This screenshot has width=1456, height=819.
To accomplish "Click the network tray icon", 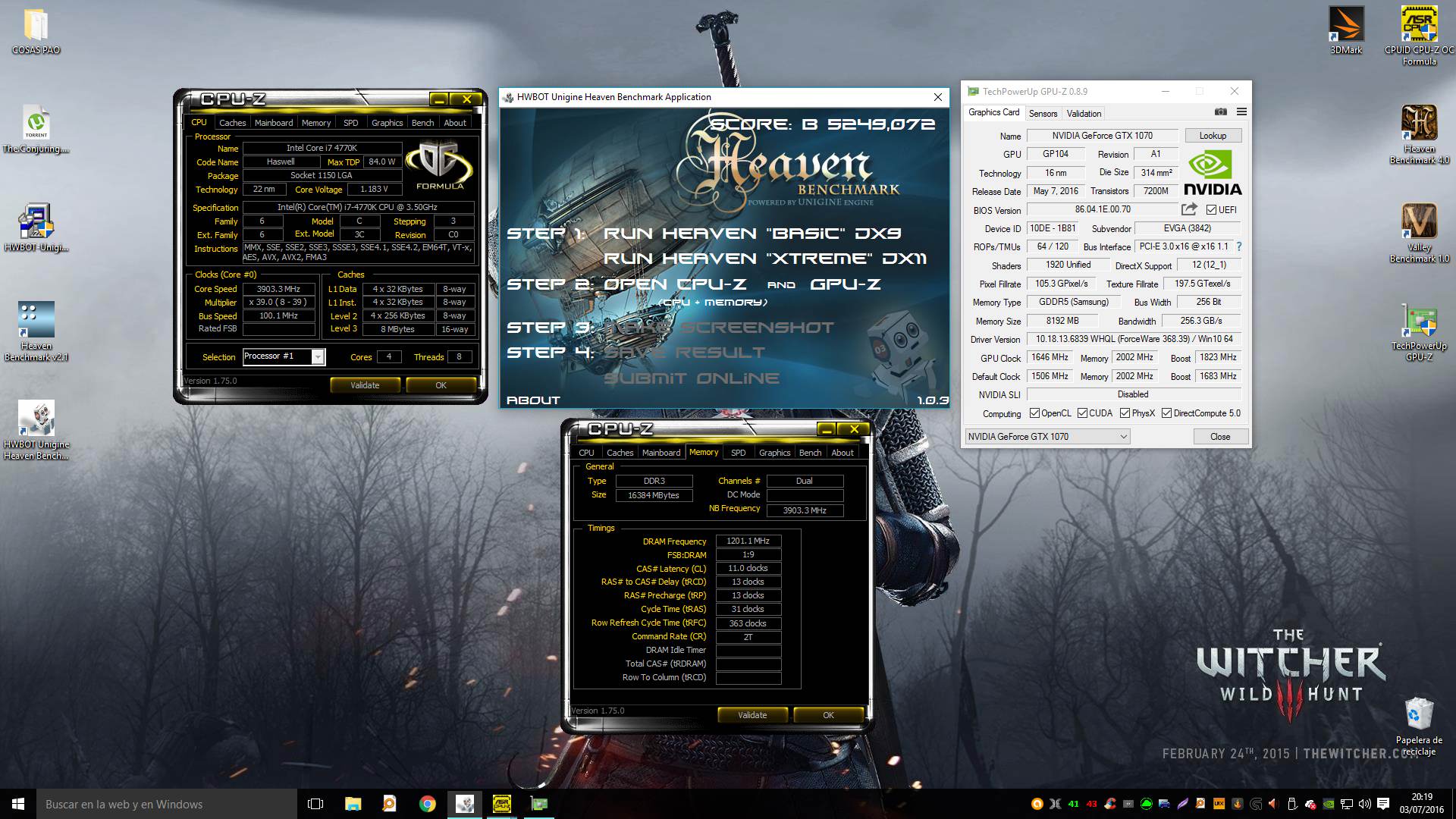I will click(1347, 804).
